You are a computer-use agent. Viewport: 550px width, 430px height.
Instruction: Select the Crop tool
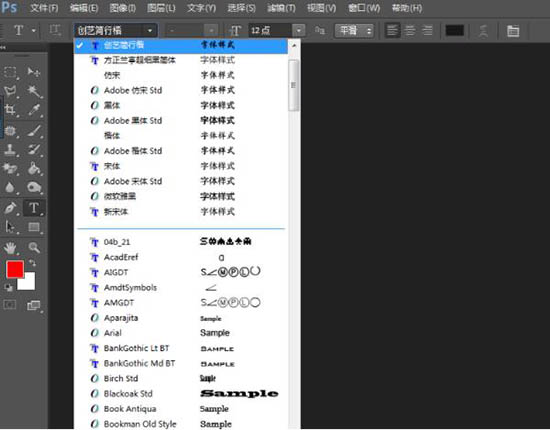(10, 110)
